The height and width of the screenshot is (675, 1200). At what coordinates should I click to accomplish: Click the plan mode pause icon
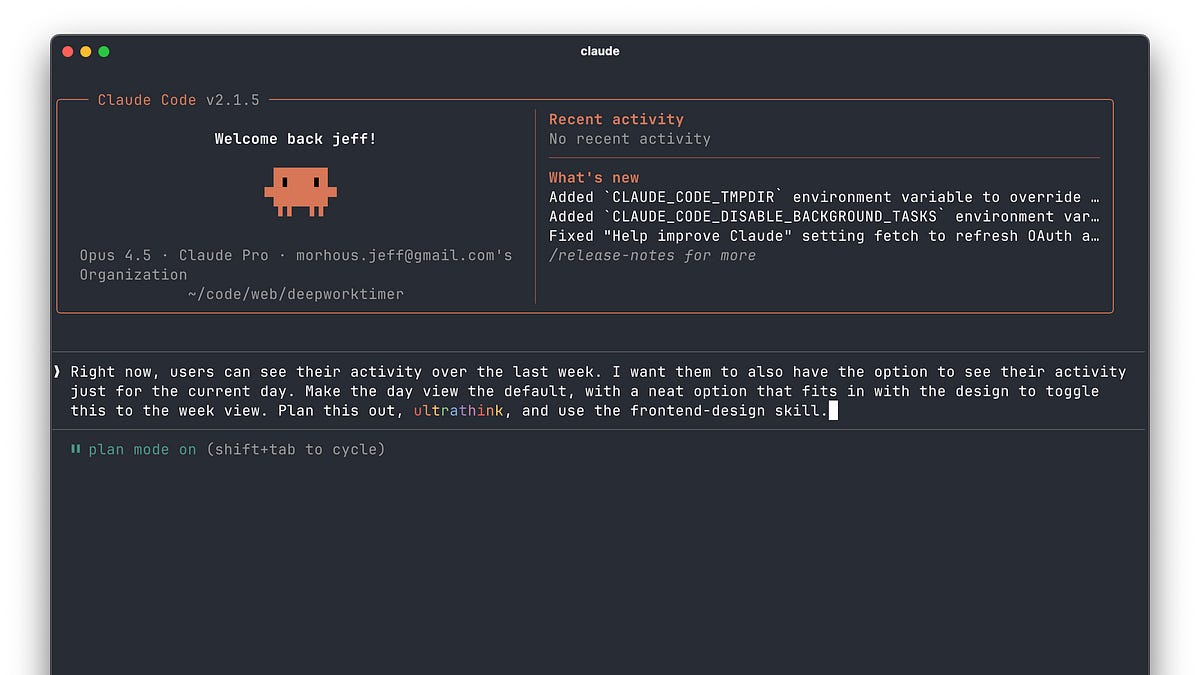75,450
